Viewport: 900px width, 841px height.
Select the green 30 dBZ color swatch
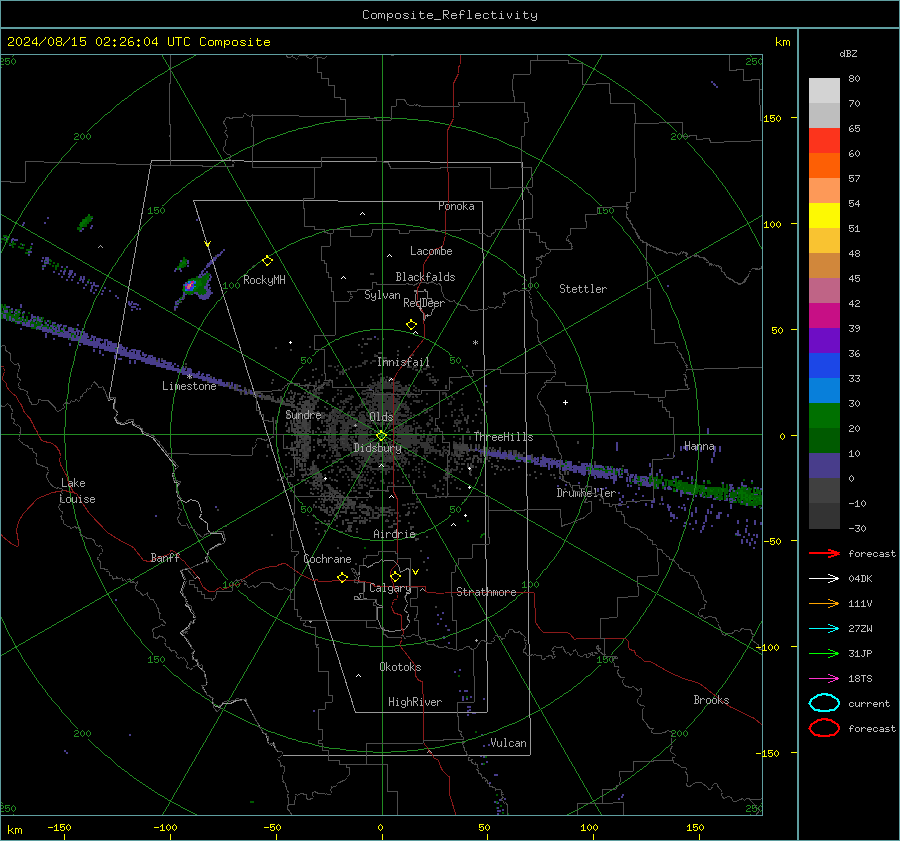tap(824, 416)
